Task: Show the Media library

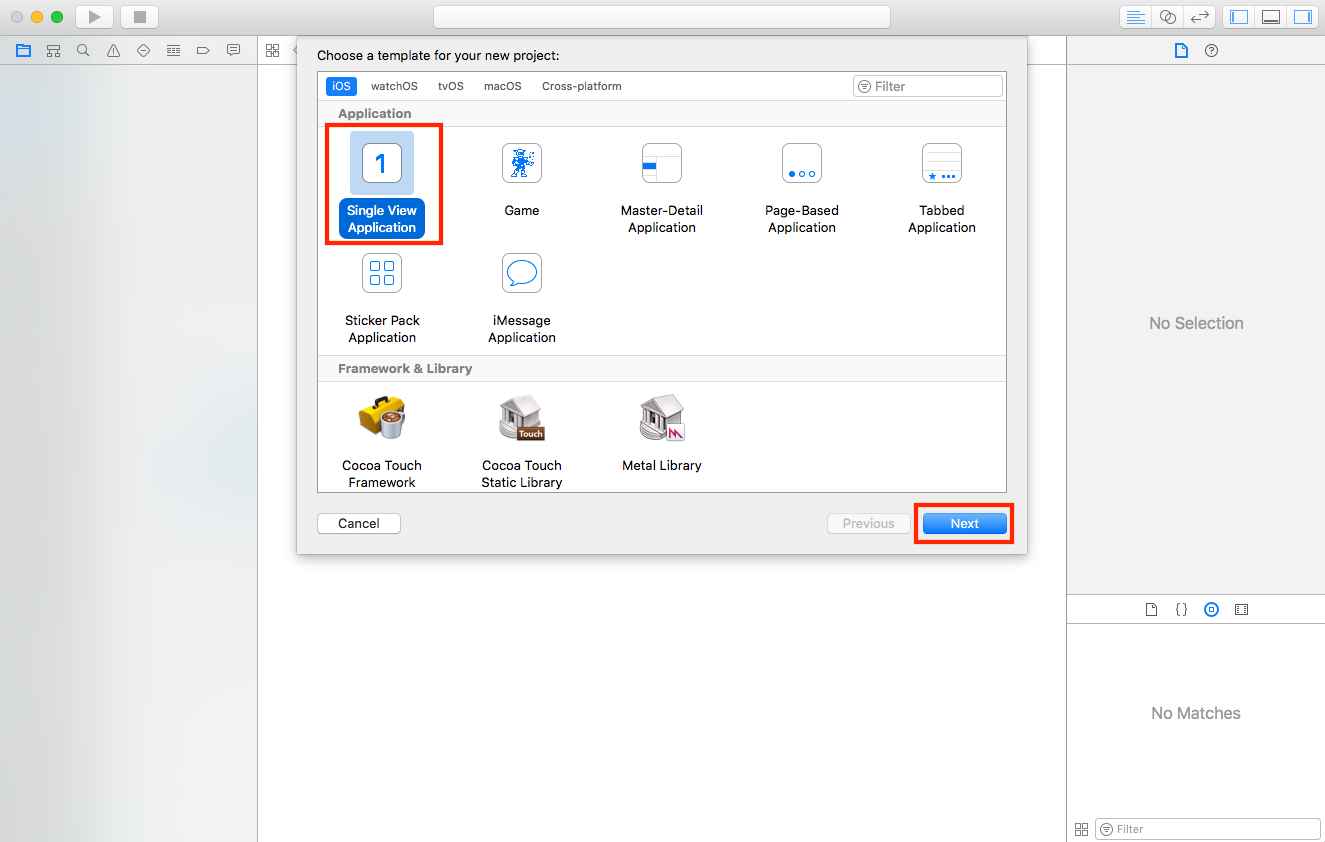Action: tap(1241, 609)
